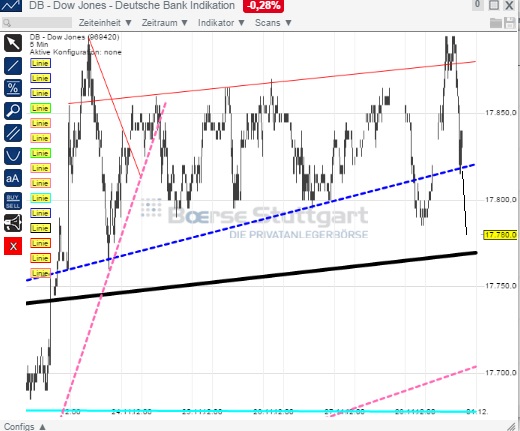Screen dimensions: 520x431
Task: Open the Zeitraum dropdown menu
Action: coord(164,23)
